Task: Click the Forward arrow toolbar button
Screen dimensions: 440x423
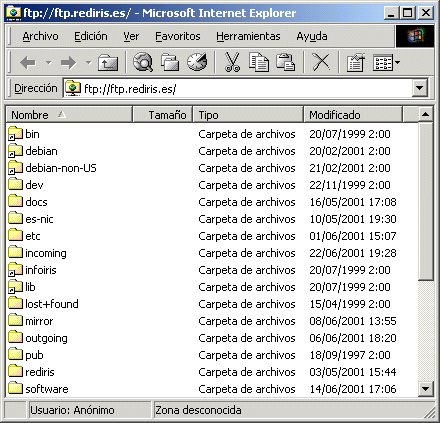Action: [68, 62]
